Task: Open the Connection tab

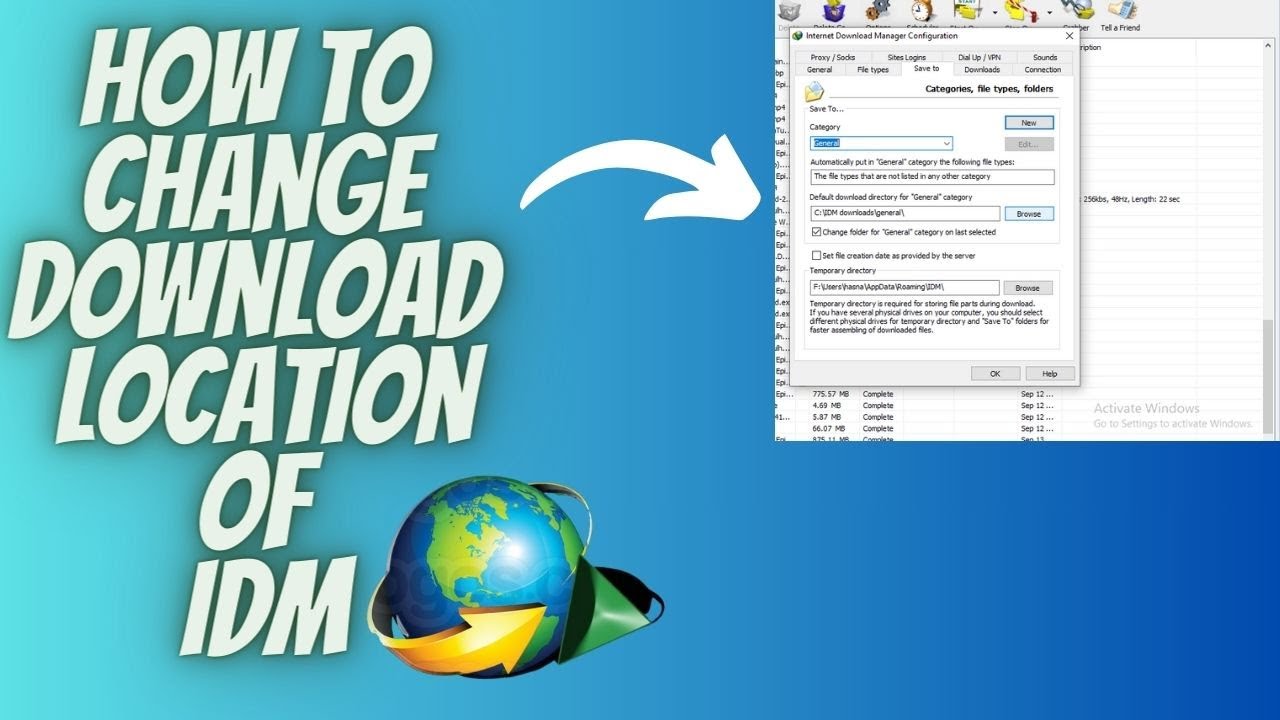Action: pos(1043,70)
